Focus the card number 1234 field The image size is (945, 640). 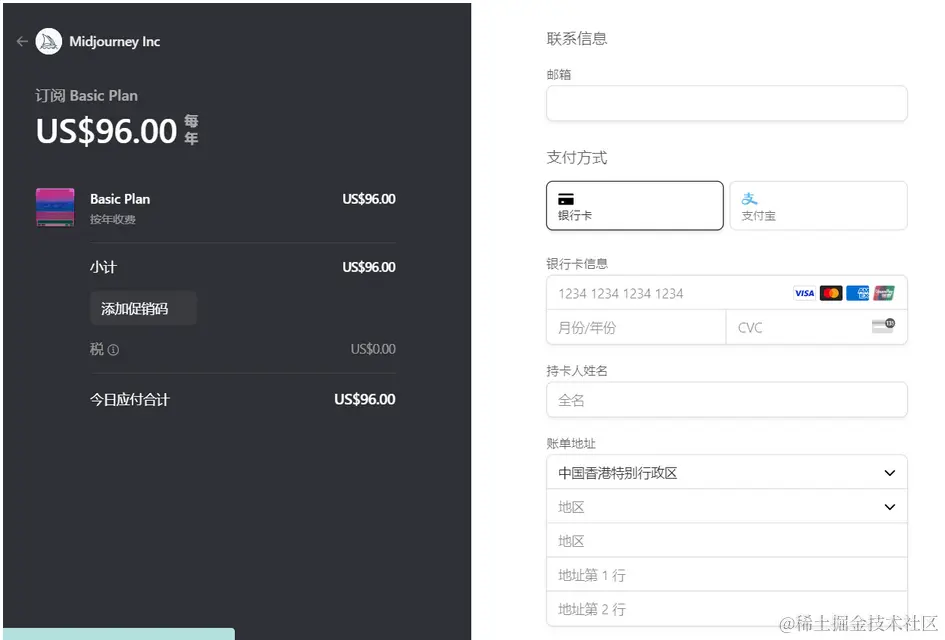tap(727, 293)
